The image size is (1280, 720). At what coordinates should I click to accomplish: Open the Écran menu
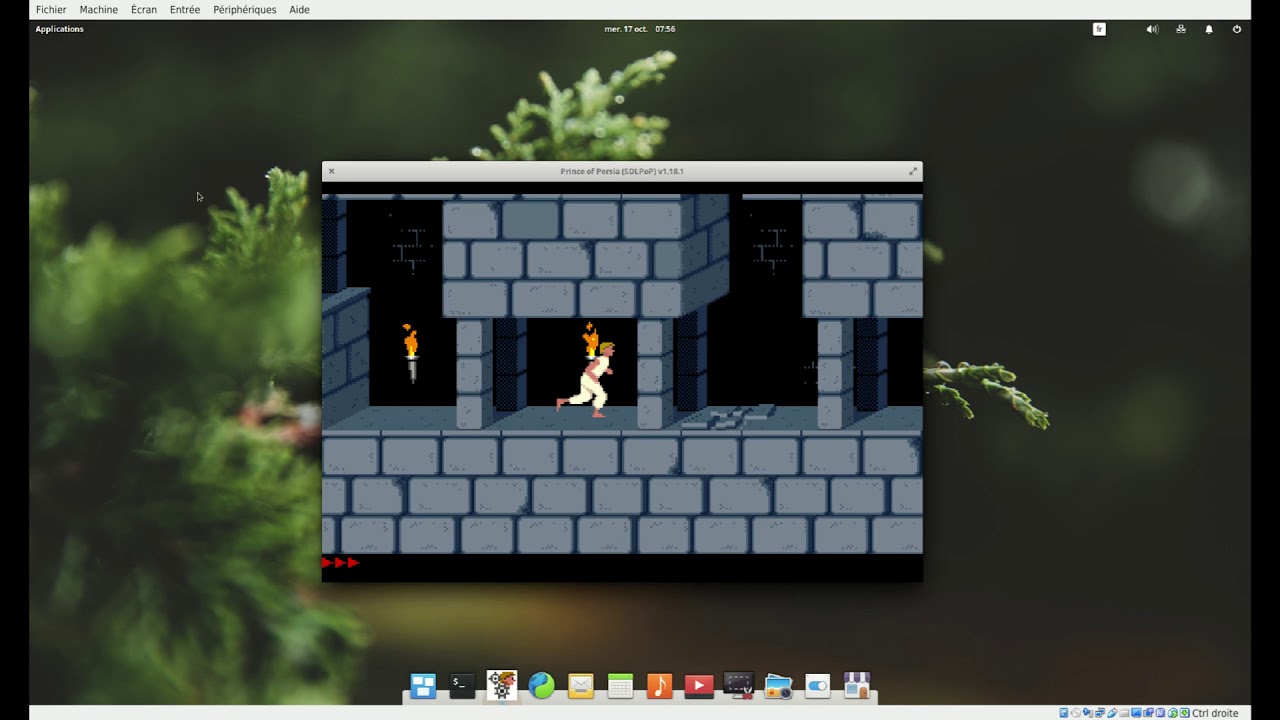point(143,10)
